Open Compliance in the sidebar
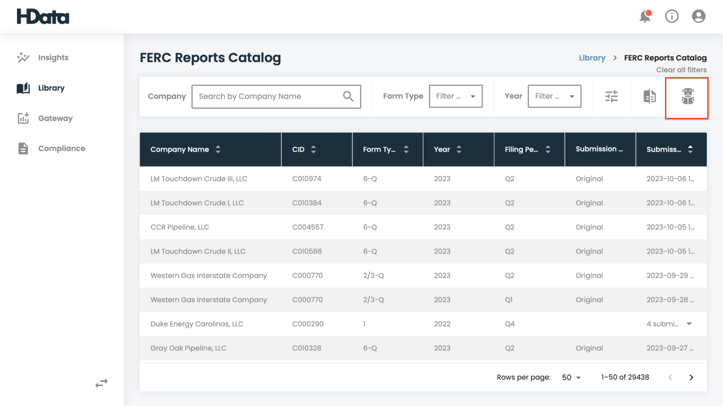Viewport: 723px width, 406px height. tap(61, 148)
